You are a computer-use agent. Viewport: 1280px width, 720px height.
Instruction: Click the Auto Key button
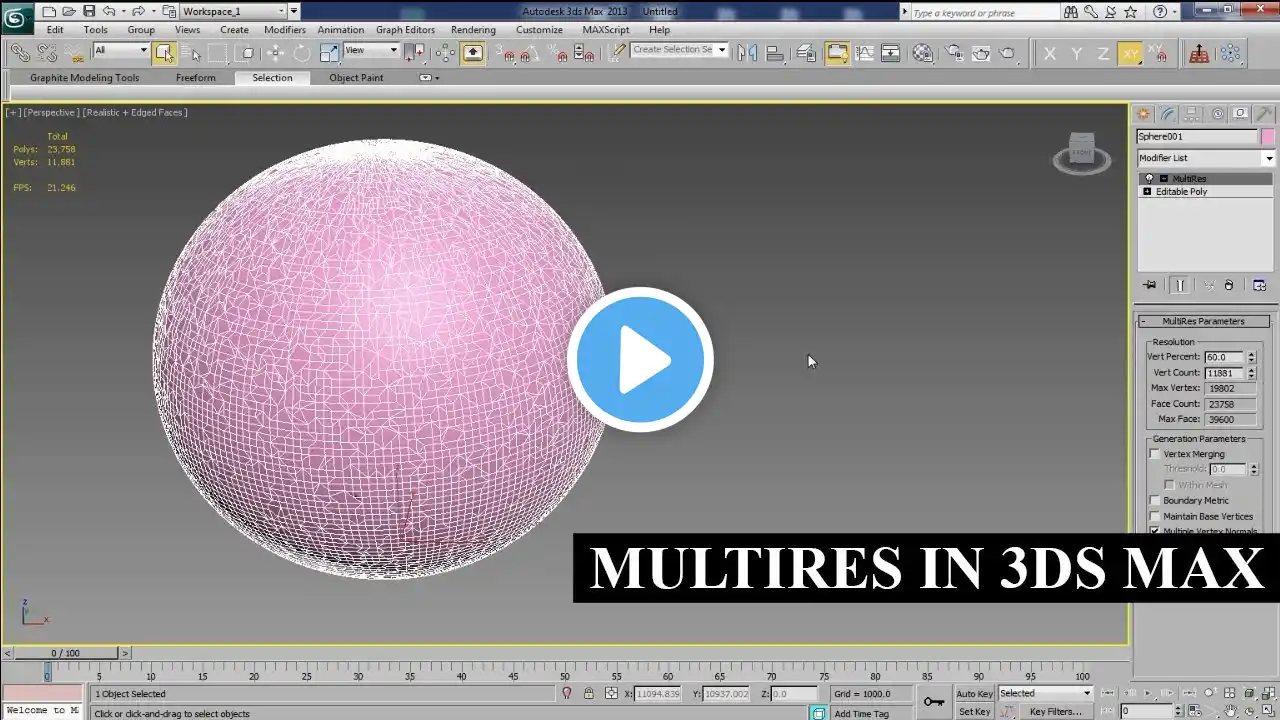(974, 694)
